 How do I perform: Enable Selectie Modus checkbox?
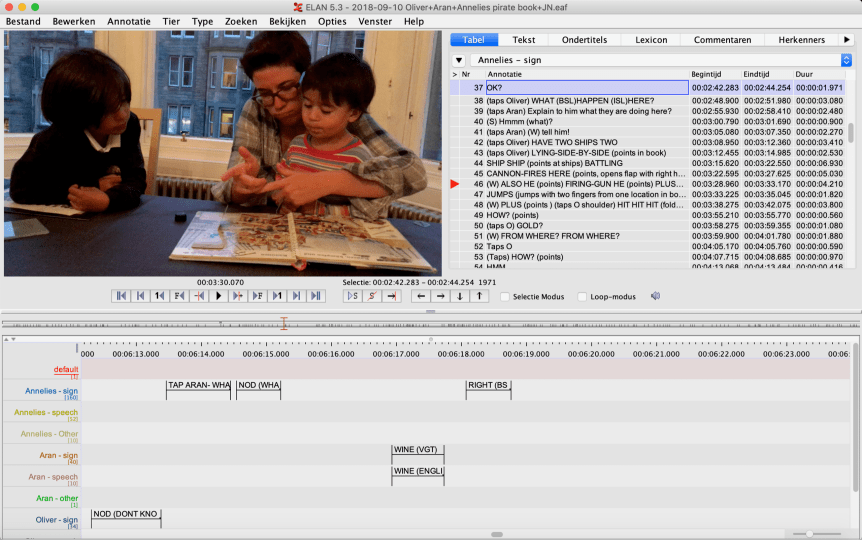506,297
